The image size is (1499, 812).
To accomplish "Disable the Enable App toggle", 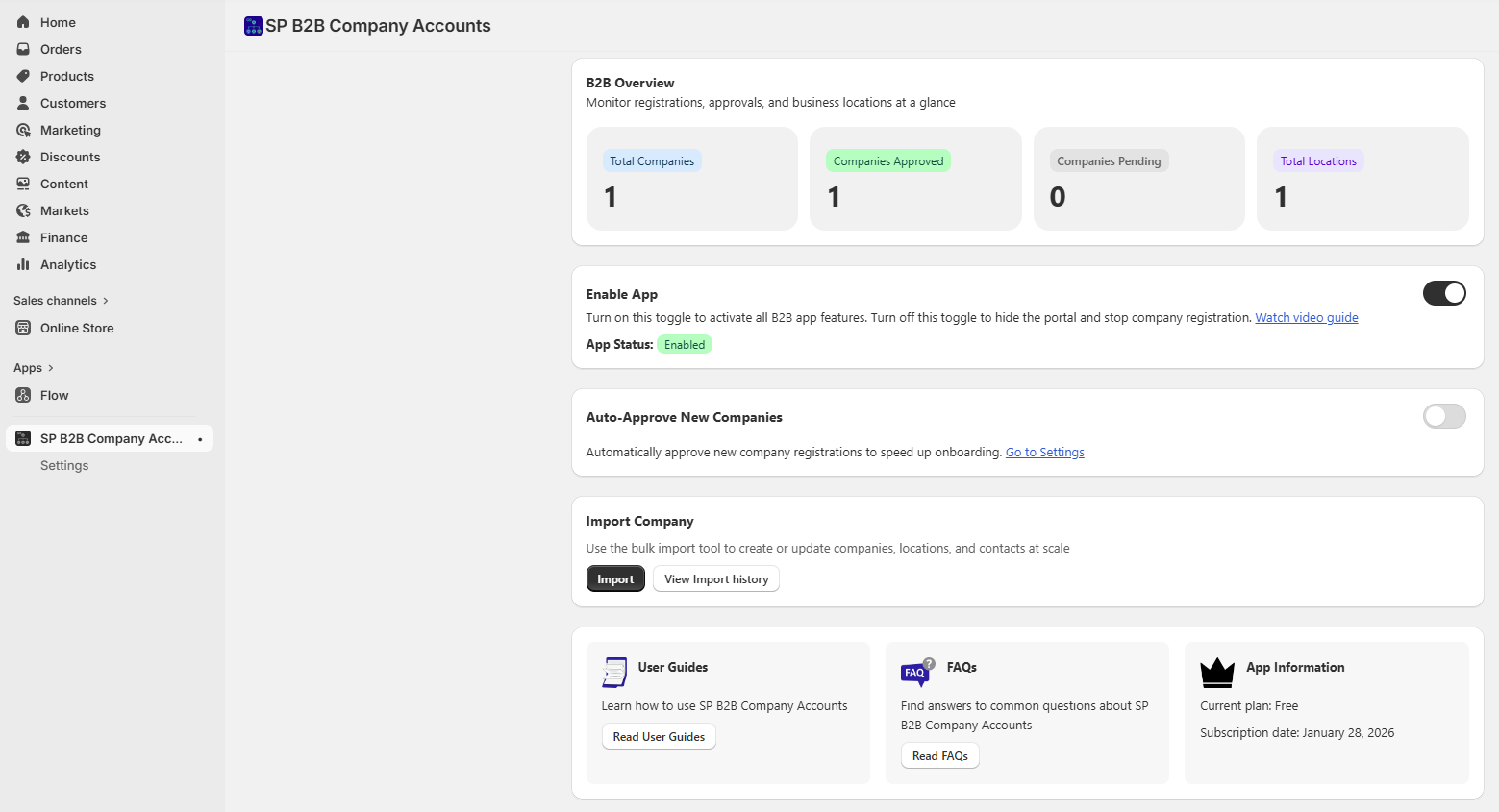I will tap(1444, 293).
